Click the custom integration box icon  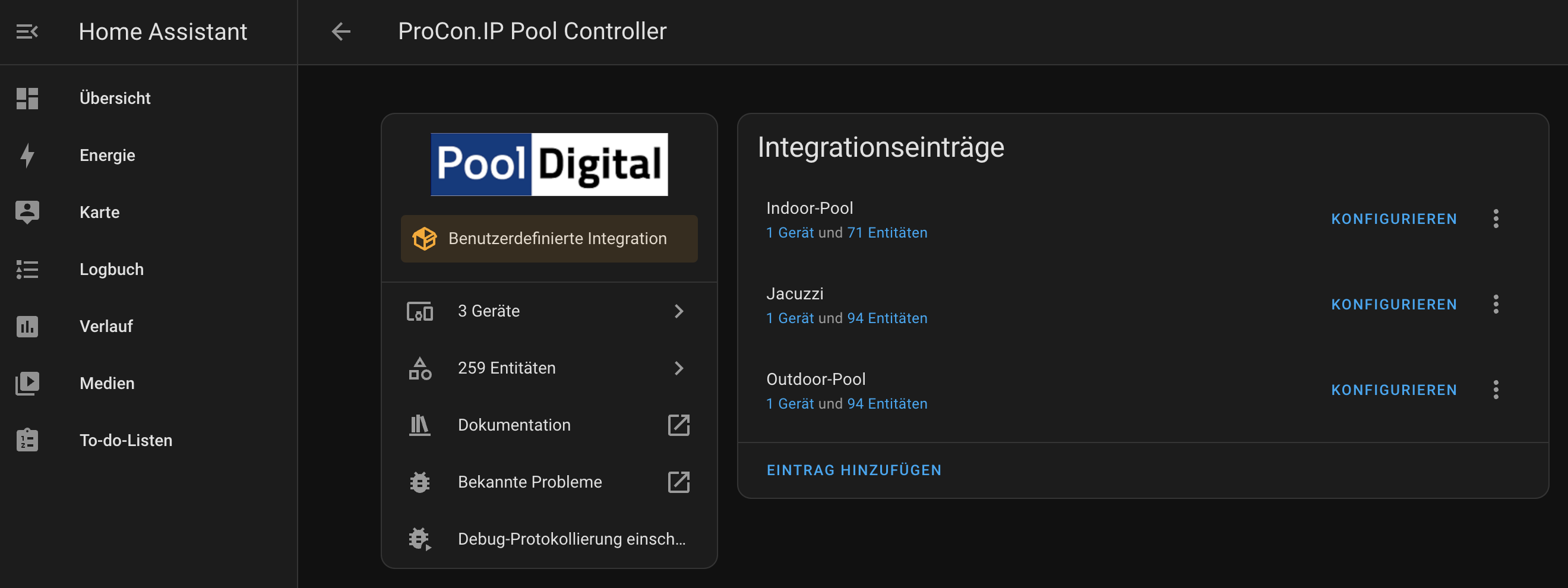coord(424,239)
